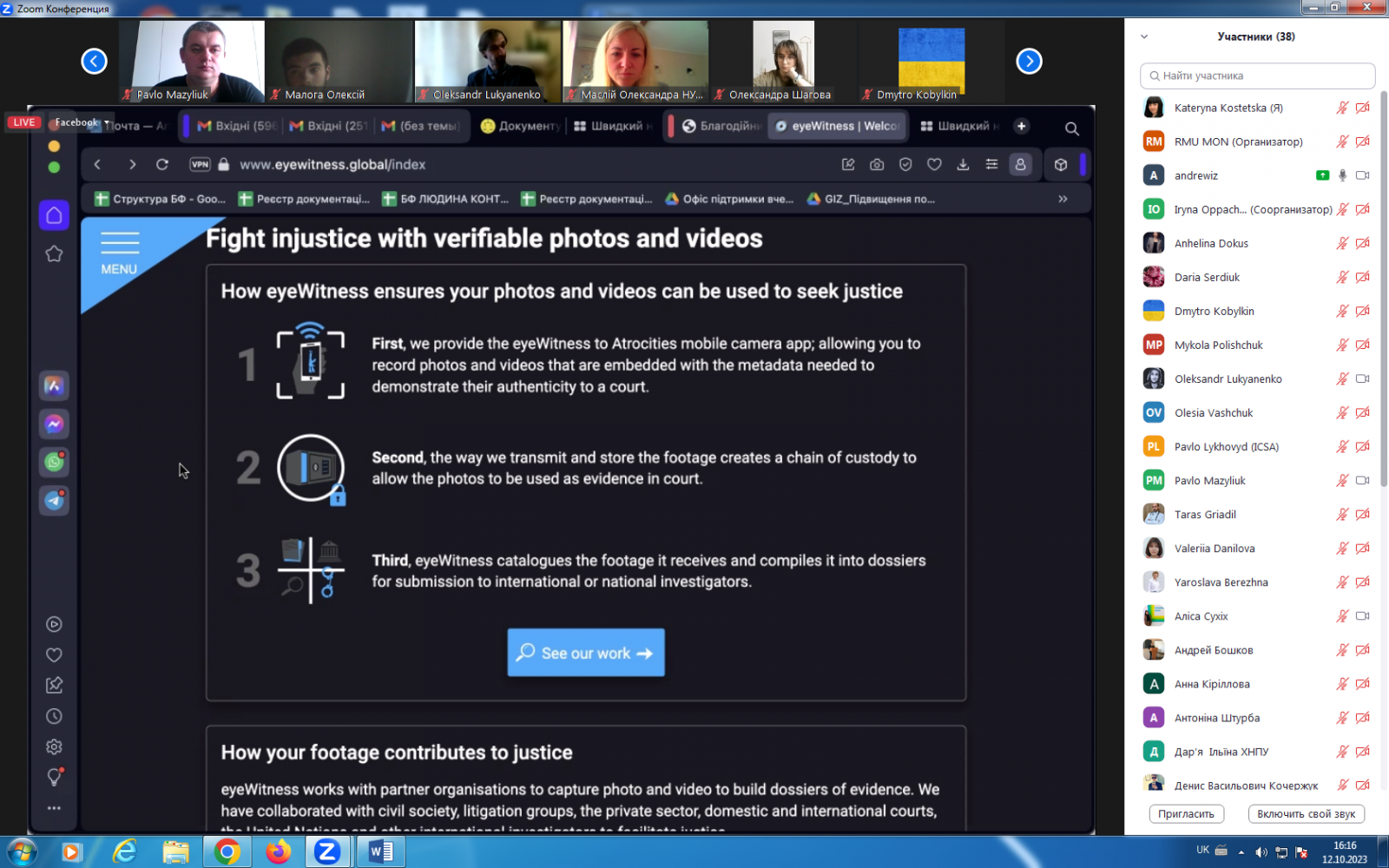Click Пригласить button
Screen dimensions: 1389x868
pos(1186,814)
